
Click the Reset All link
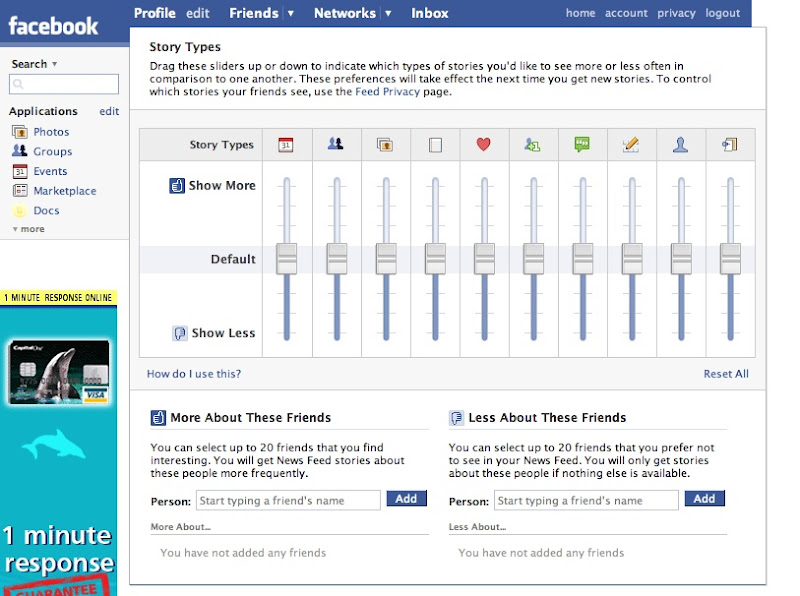pos(726,374)
